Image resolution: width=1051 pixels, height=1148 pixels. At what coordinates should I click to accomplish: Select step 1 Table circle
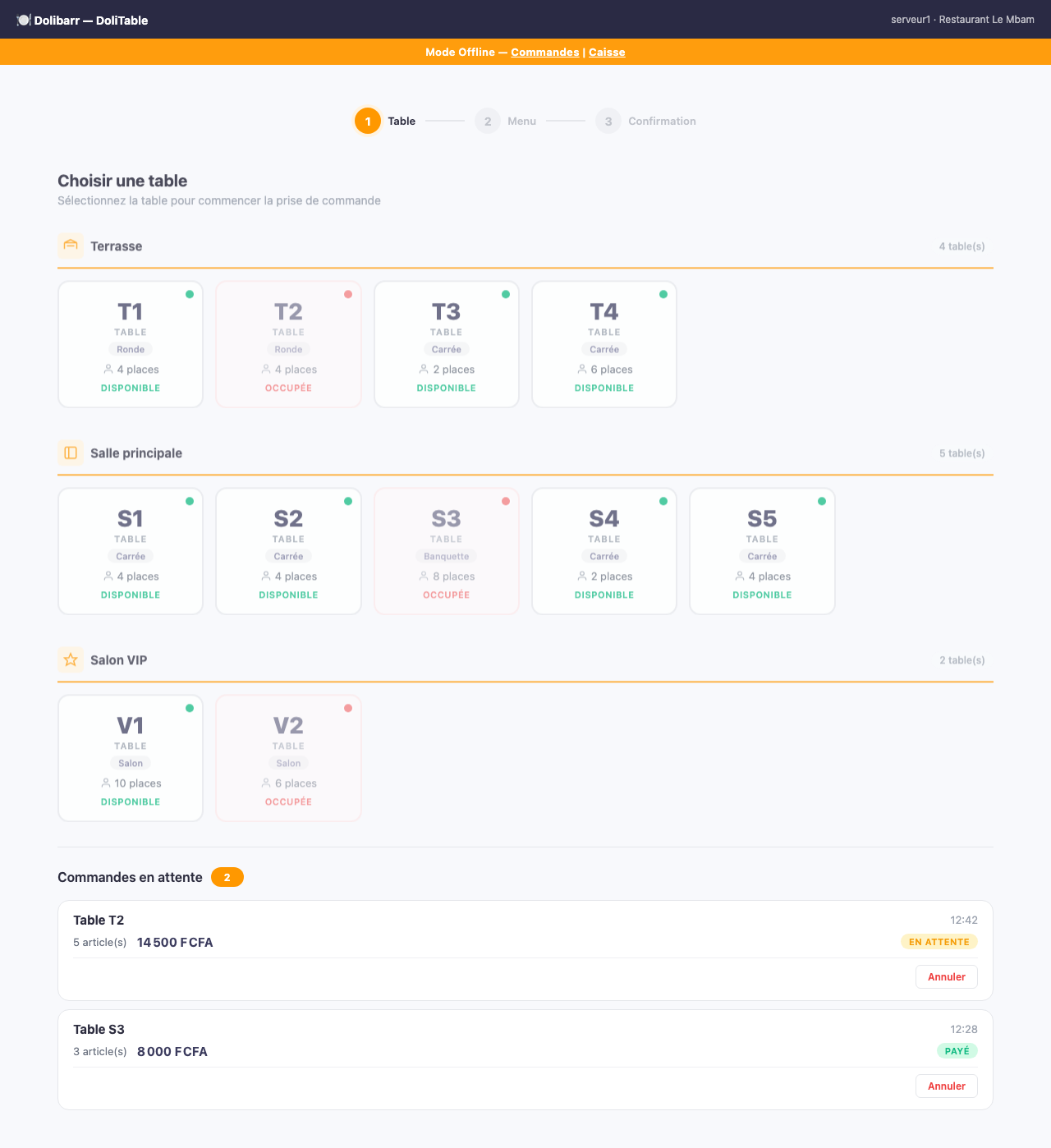(x=368, y=121)
